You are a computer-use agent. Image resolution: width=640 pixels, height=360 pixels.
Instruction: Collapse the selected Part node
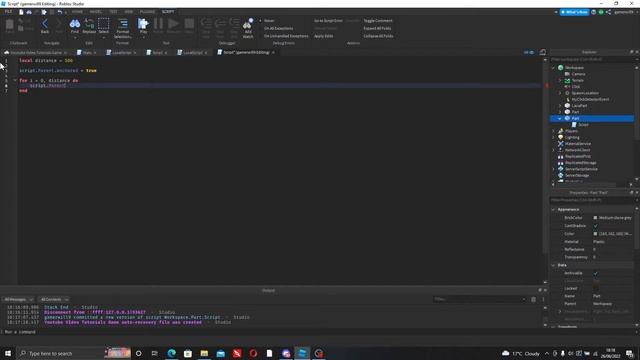[560, 118]
